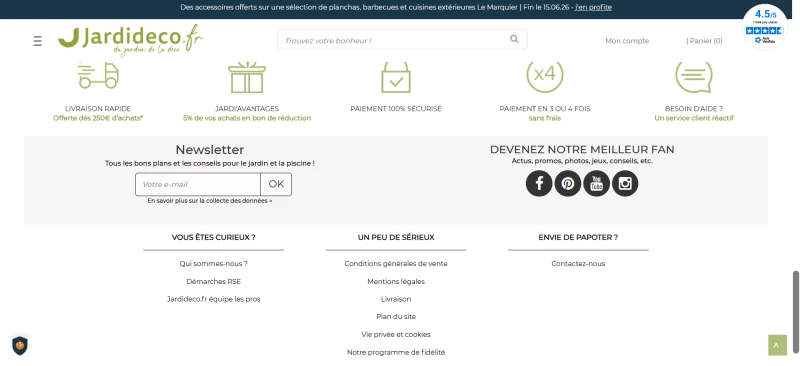Click 'UN PEU DE SÉRIEUX' heading

[x=396, y=237]
